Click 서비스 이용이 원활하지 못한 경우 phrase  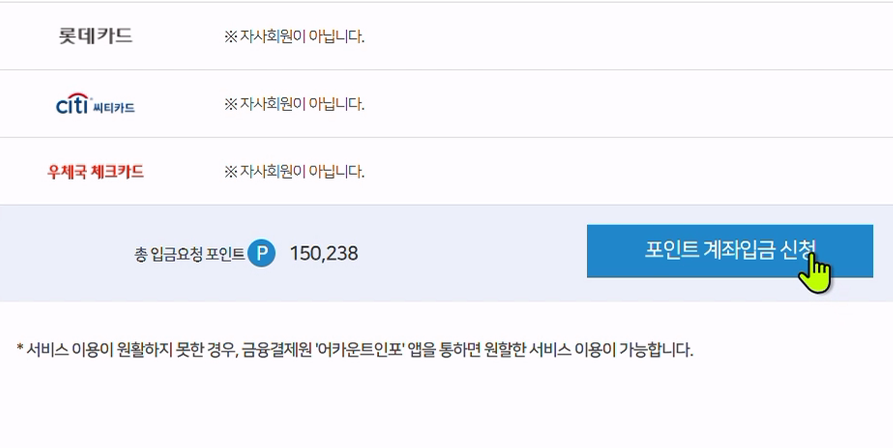click(x=132, y=350)
